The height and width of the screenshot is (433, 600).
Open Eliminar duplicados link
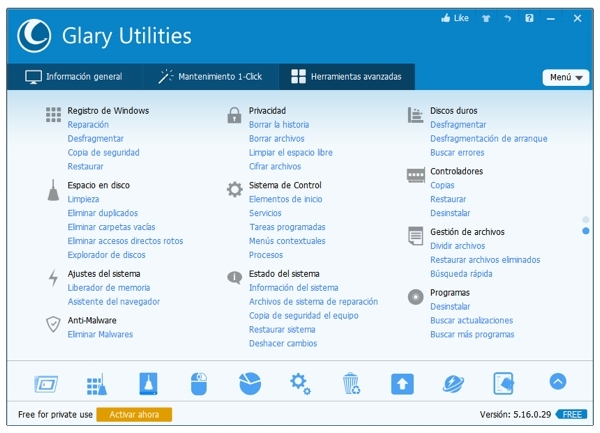pyautogui.click(x=103, y=213)
